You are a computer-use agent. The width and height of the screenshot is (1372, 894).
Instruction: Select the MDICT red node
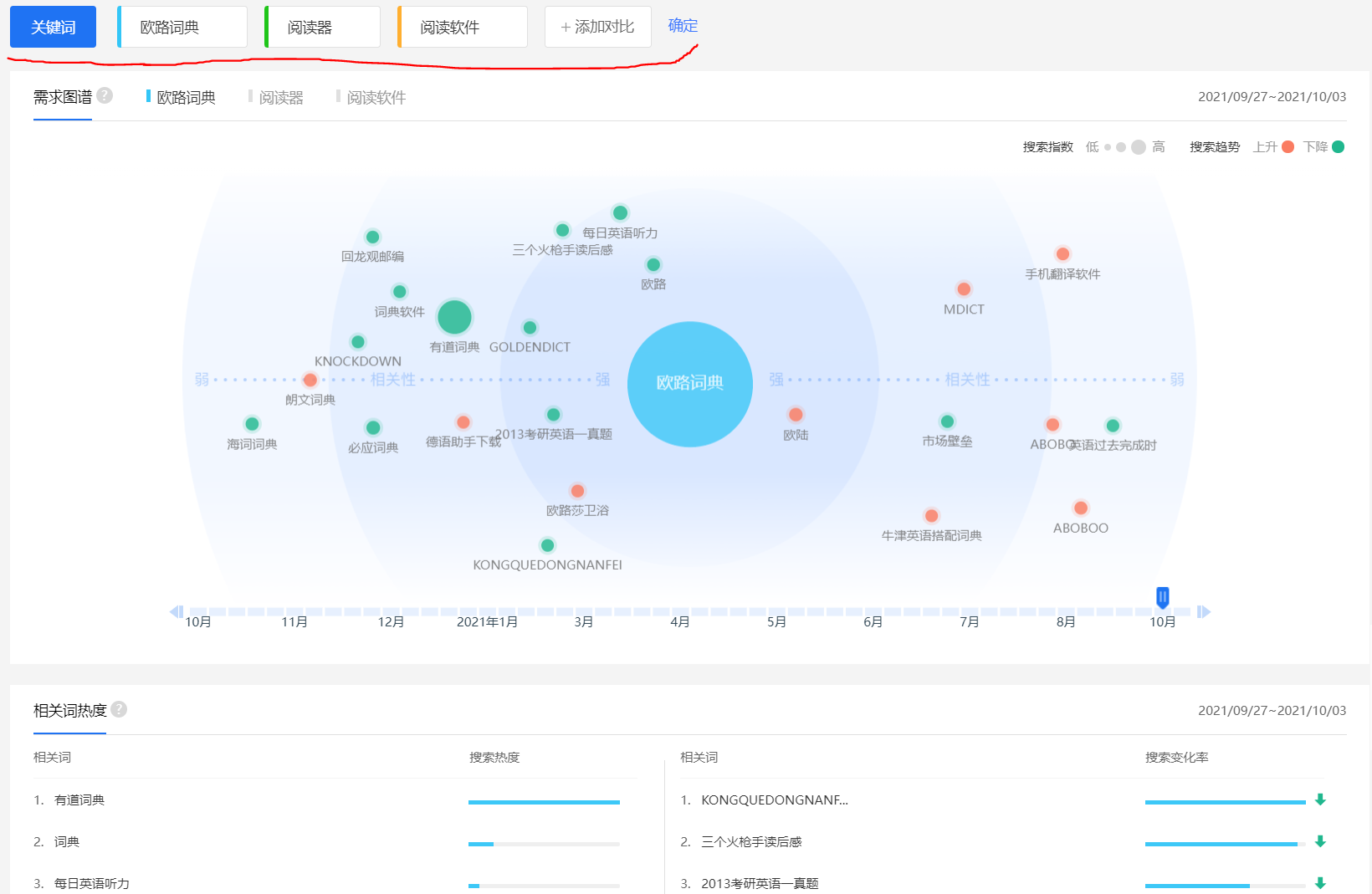964,289
